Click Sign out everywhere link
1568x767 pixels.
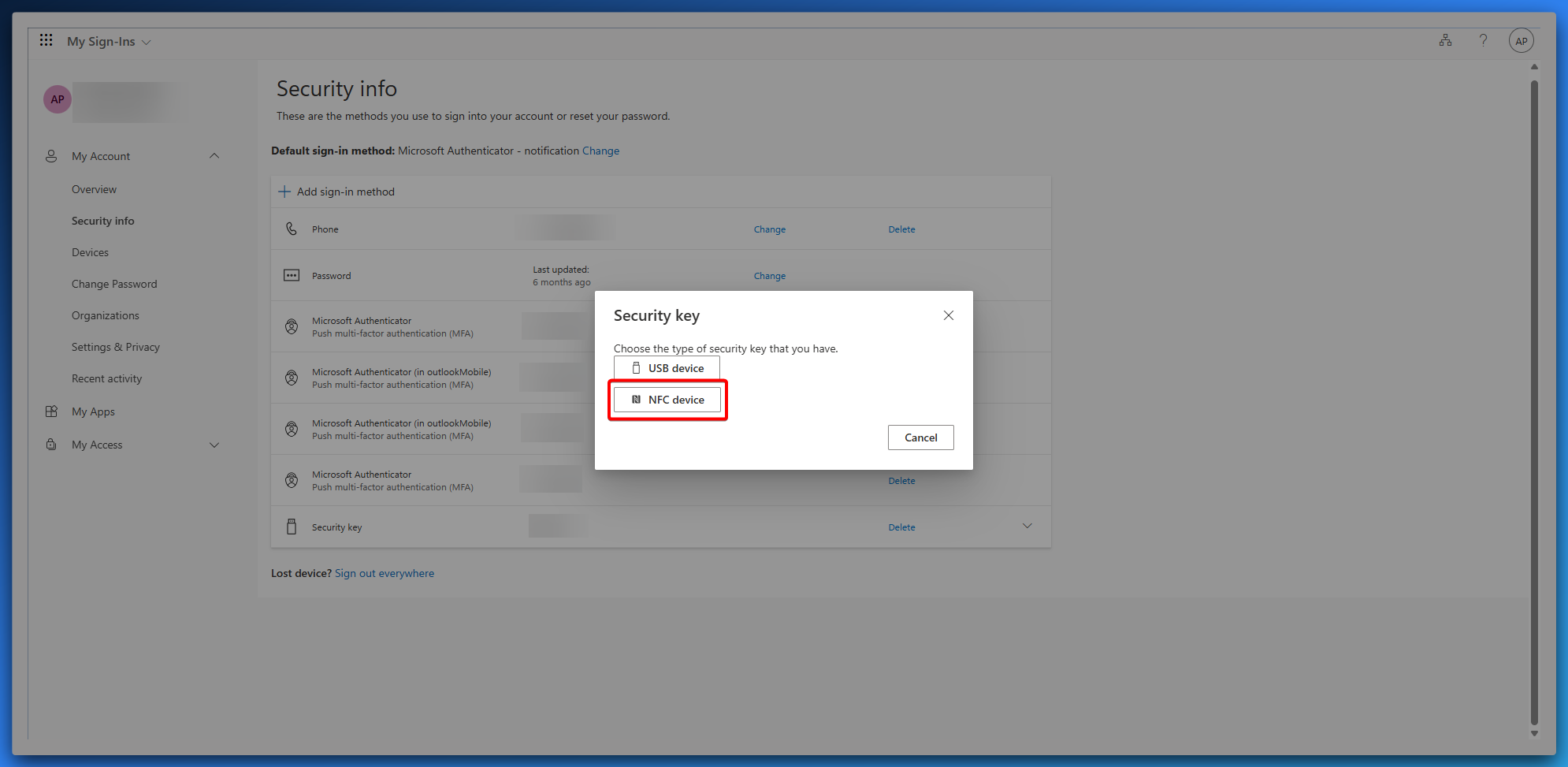pos(384,573)
